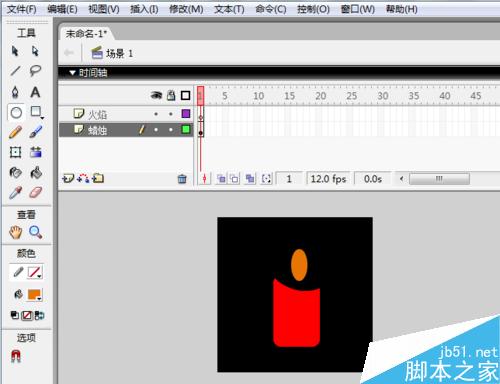
Task: Click the fill color bucket icon
Action: coord(18,294)
